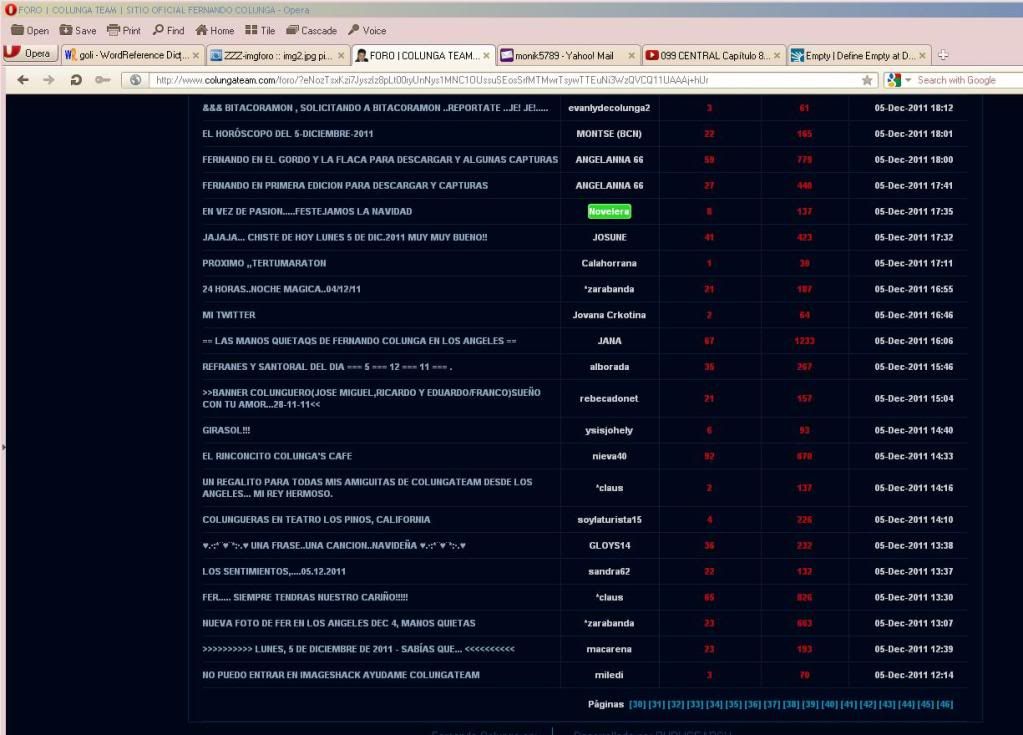Image resolution: width=1023 pixels, height=735 pixels.
Task: Switch to the WordReference Dictionary tab
Action: (131, 55)
